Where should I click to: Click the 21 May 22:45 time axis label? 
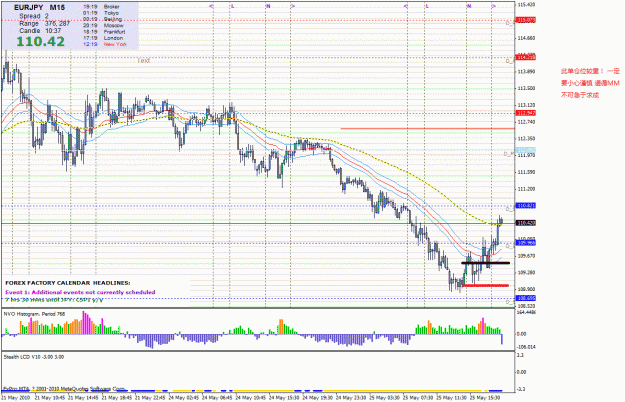point(150,398)
